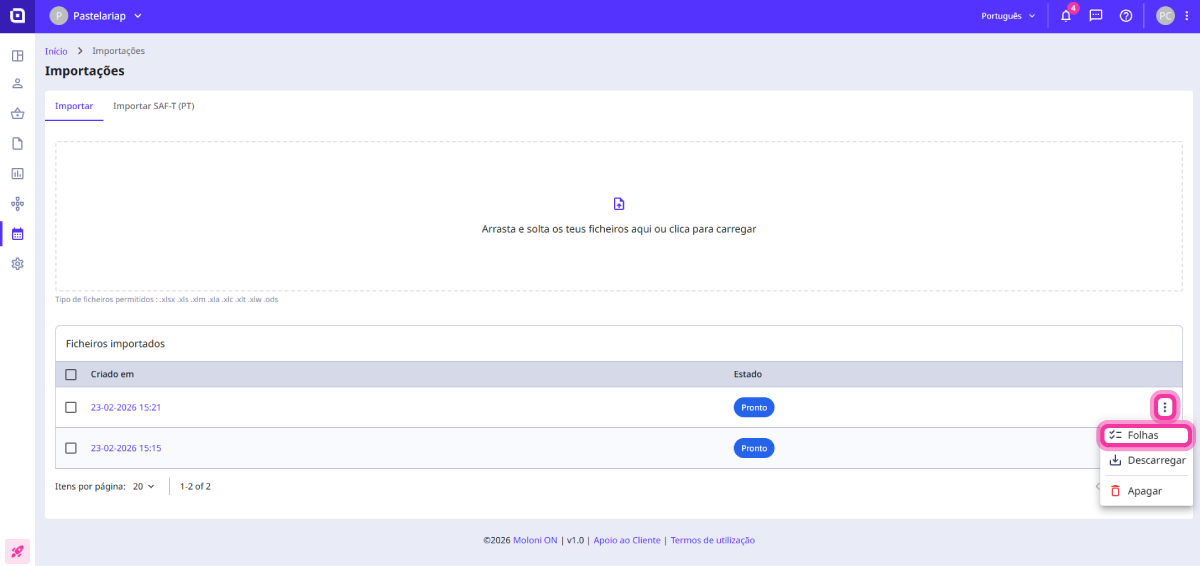Screen dimensions: 1200x566
Task: Open the notifications bell icon
Action: click(x=1066, y=16)
